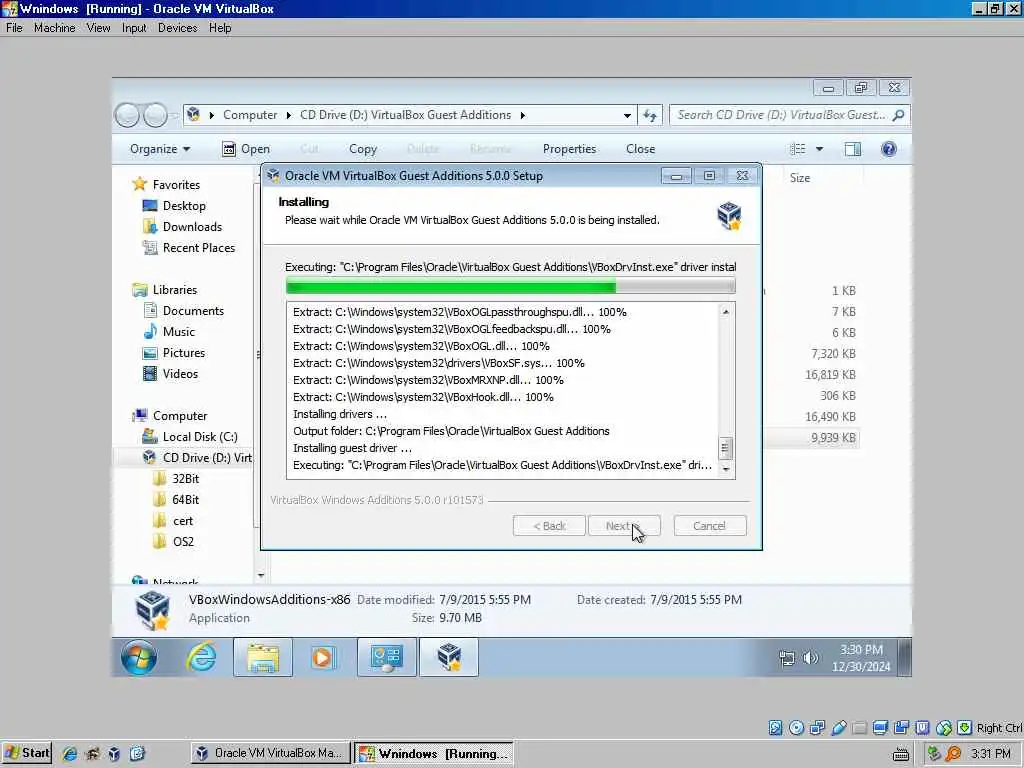Viewport: 1024px width, 768px height.
Task: Expand the address bar history dropdown
Action: [x=627, y=116]
